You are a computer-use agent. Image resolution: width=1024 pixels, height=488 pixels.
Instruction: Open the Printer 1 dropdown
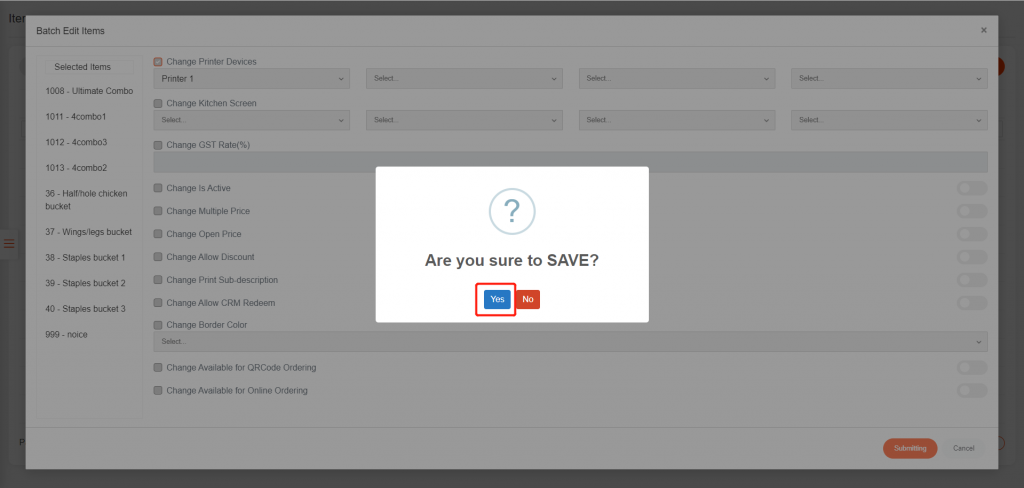coord(253,78)
